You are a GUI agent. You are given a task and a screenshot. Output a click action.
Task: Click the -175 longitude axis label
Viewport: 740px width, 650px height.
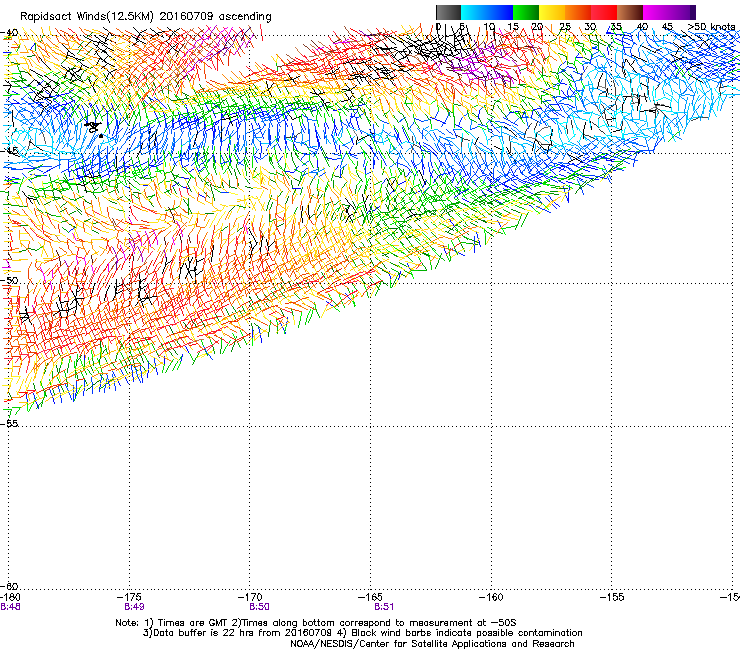click(x=130, y=598)
